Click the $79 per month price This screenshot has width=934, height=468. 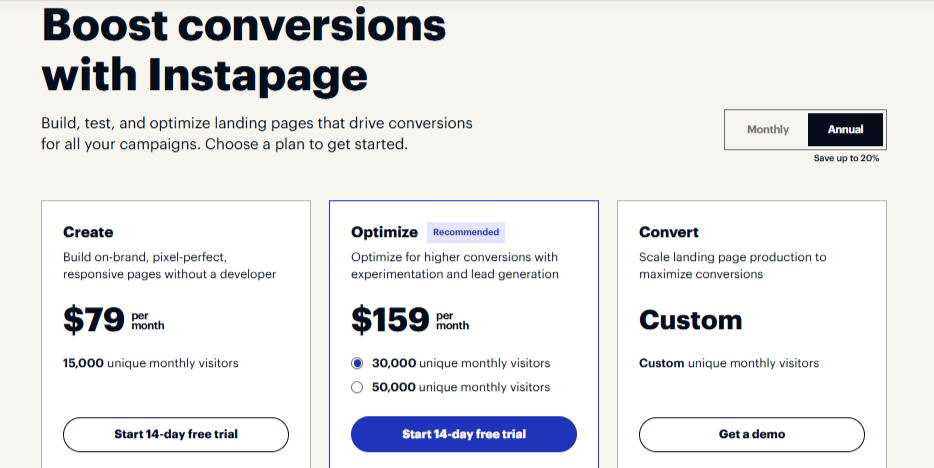tap(114, 320)
